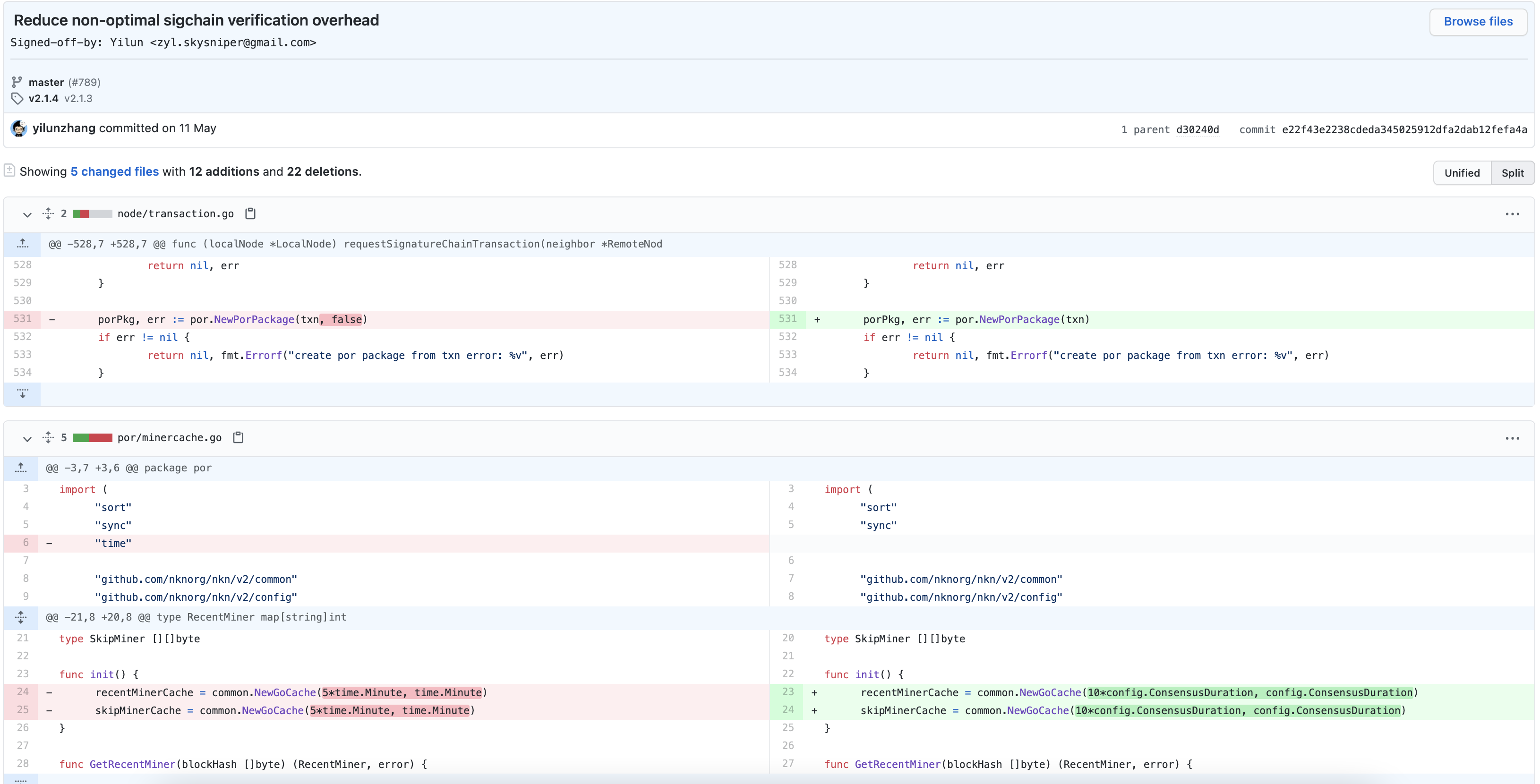
Task: Expand all lines in por/minercache.go
Action: [49, 437]
